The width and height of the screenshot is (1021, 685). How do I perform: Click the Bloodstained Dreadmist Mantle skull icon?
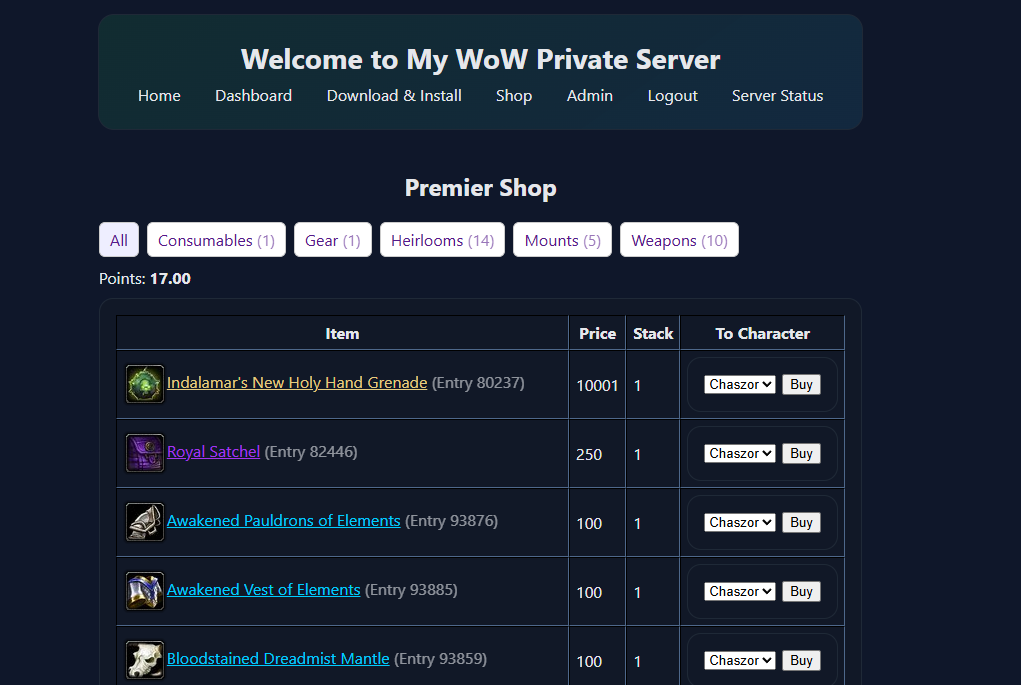tap(145, 660)
